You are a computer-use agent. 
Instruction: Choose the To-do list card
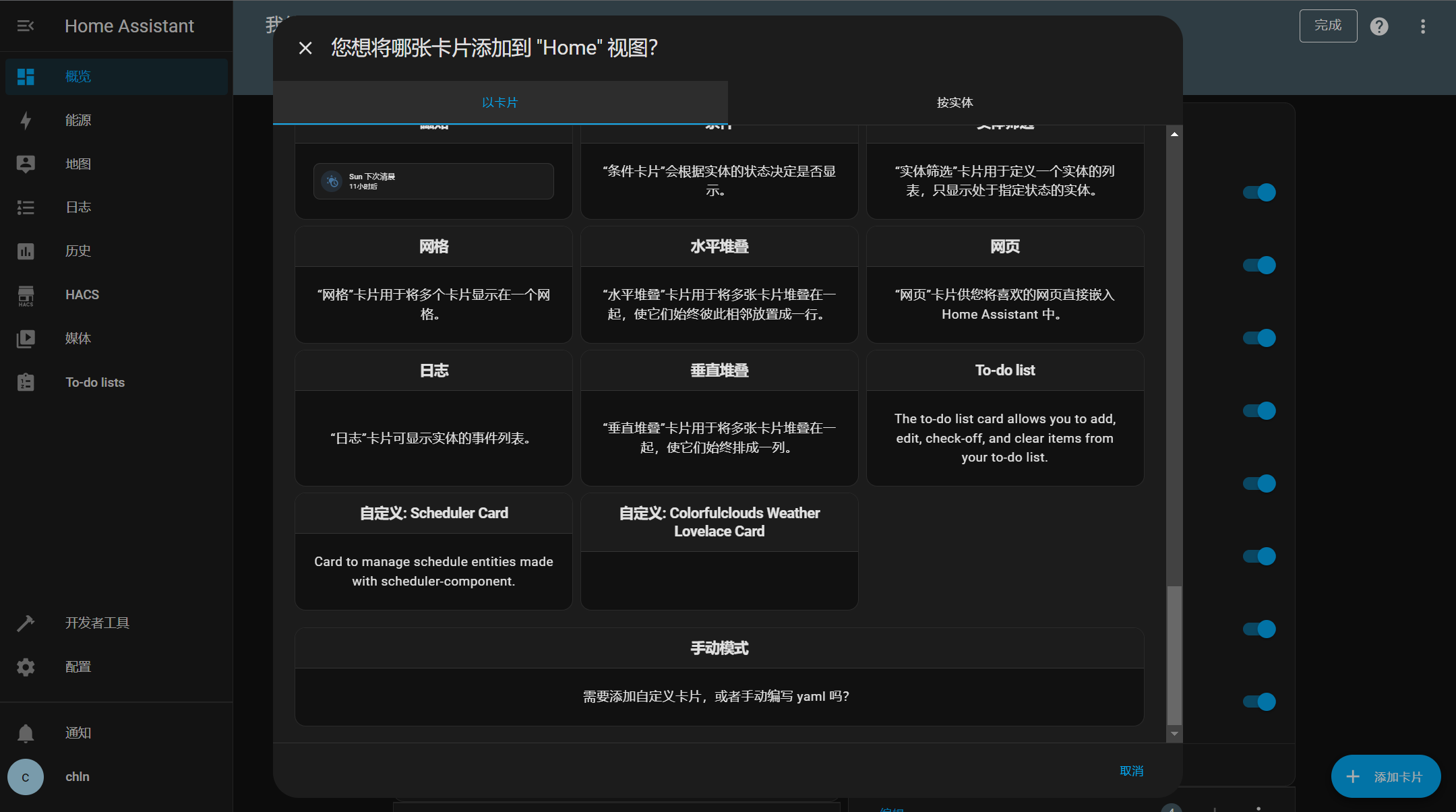(1005, 418)
